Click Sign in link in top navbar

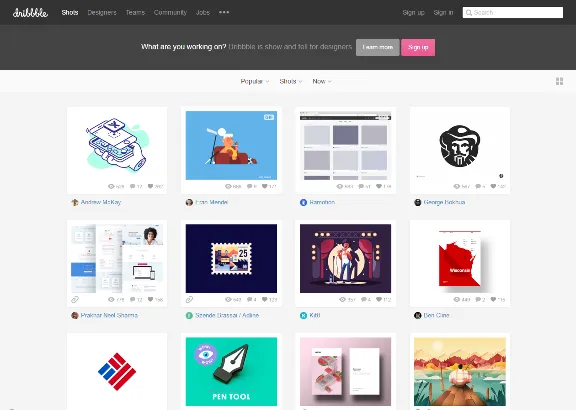coord(443,12)
